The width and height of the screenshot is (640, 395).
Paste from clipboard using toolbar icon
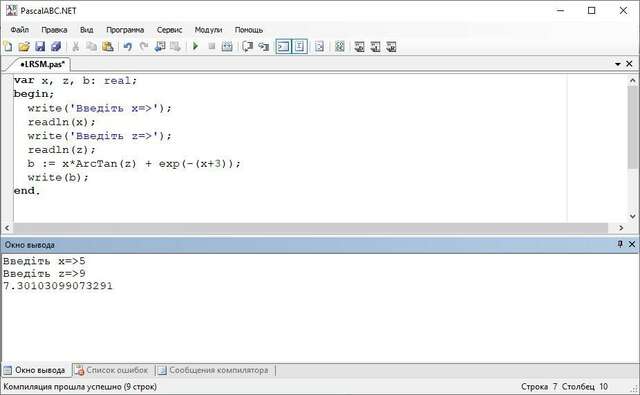click(108, 47)
